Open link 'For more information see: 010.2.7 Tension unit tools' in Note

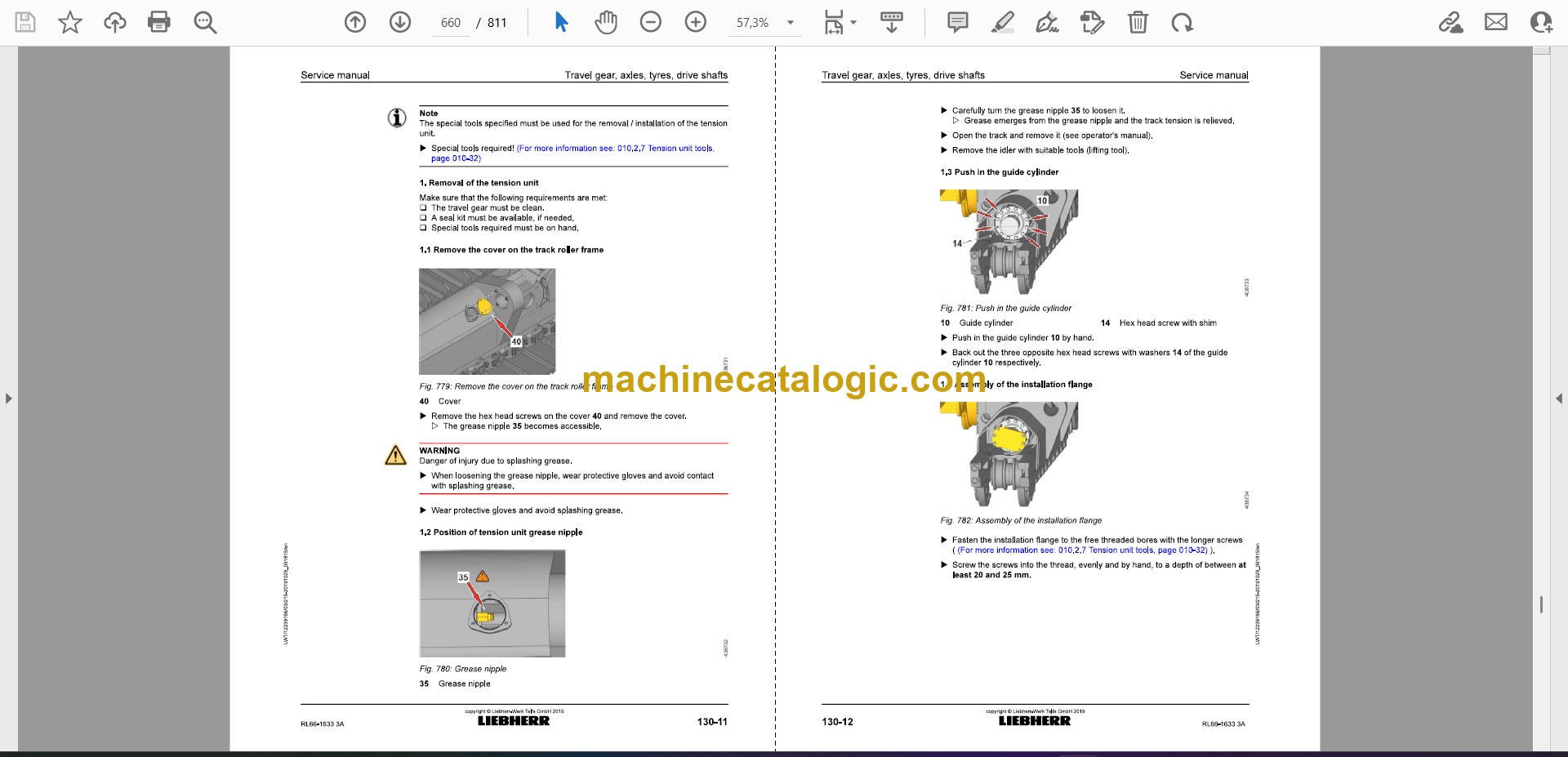point(616,149)
